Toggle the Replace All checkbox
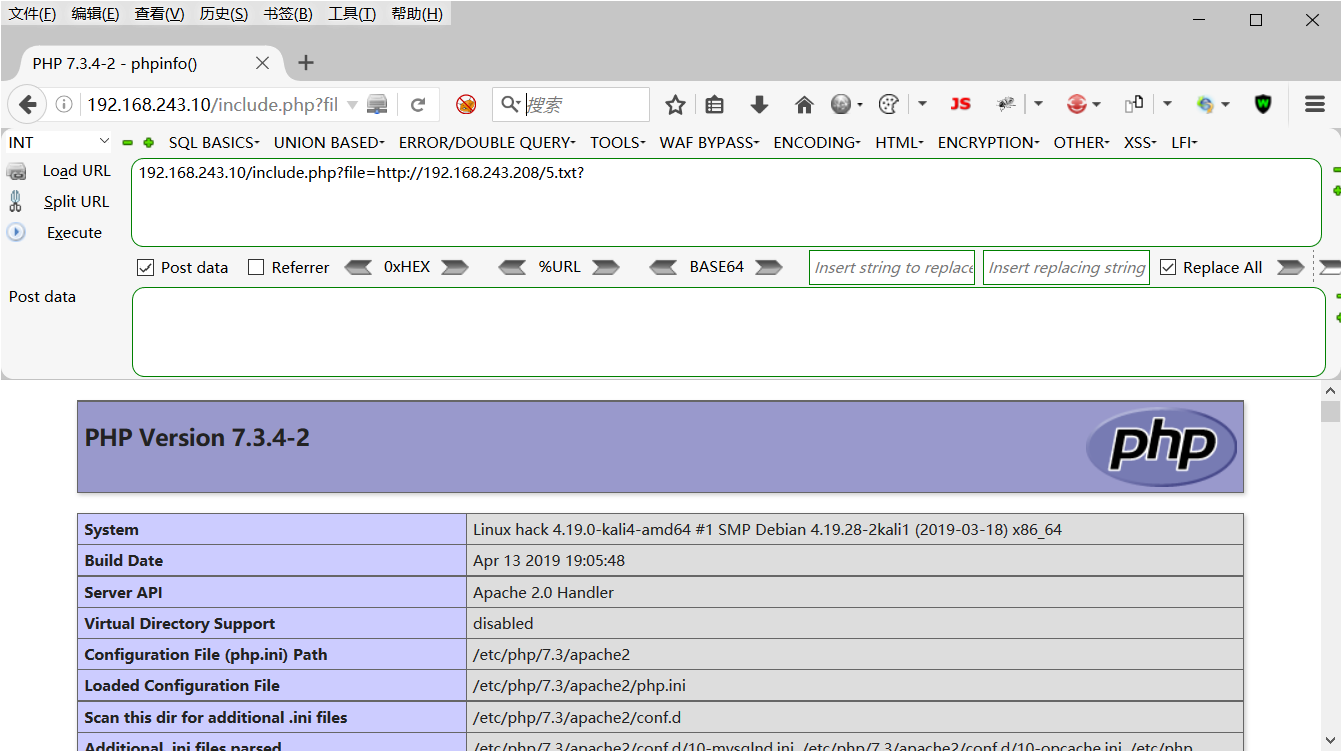 (1168, 267)
